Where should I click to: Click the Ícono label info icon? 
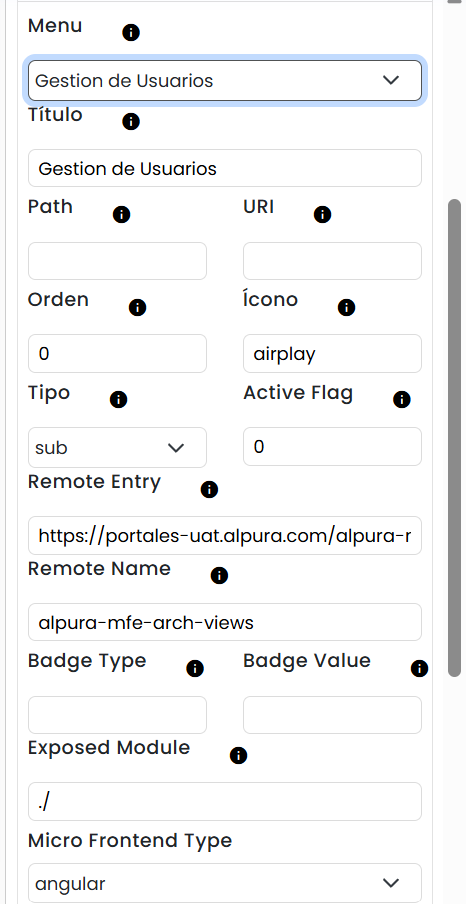346,307
